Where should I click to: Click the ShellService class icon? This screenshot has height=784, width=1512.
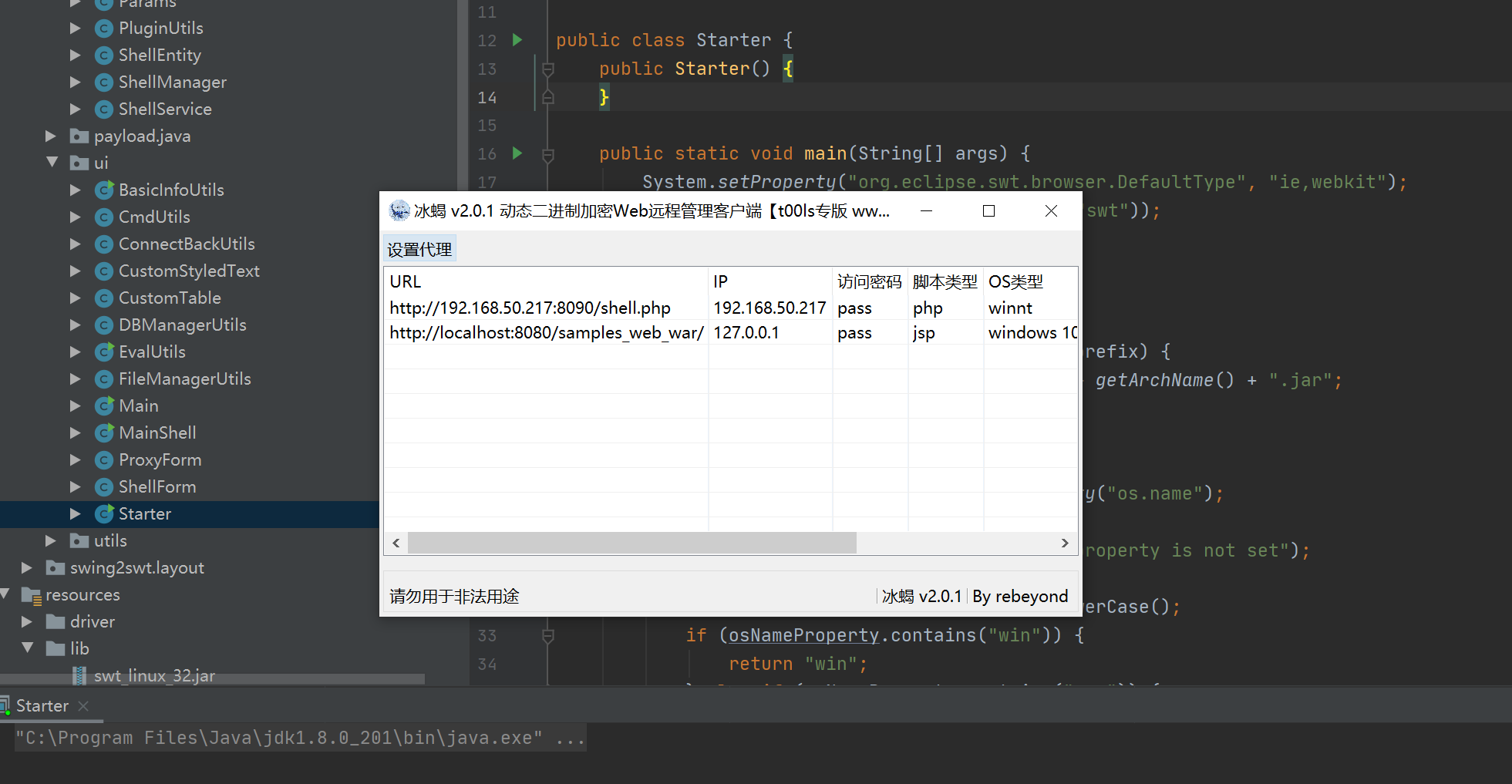click(104, 109)
